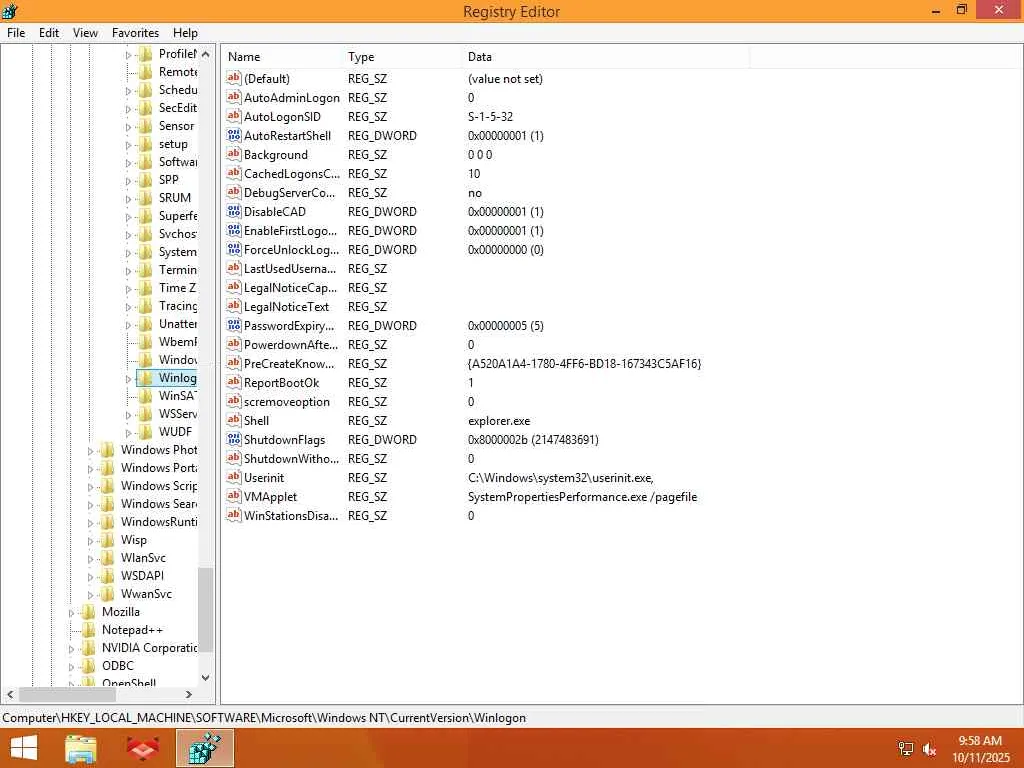The height and width of the screenshot is (768, 1024).
Task: Expand the SPP key
Action: click(x=128, y=180)
